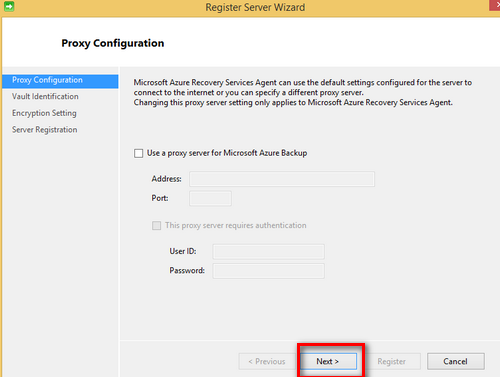This screenshot has height=377, width=500.
Task: Click the green wizard icon in the title bar
Action: (x=9, y=6)
